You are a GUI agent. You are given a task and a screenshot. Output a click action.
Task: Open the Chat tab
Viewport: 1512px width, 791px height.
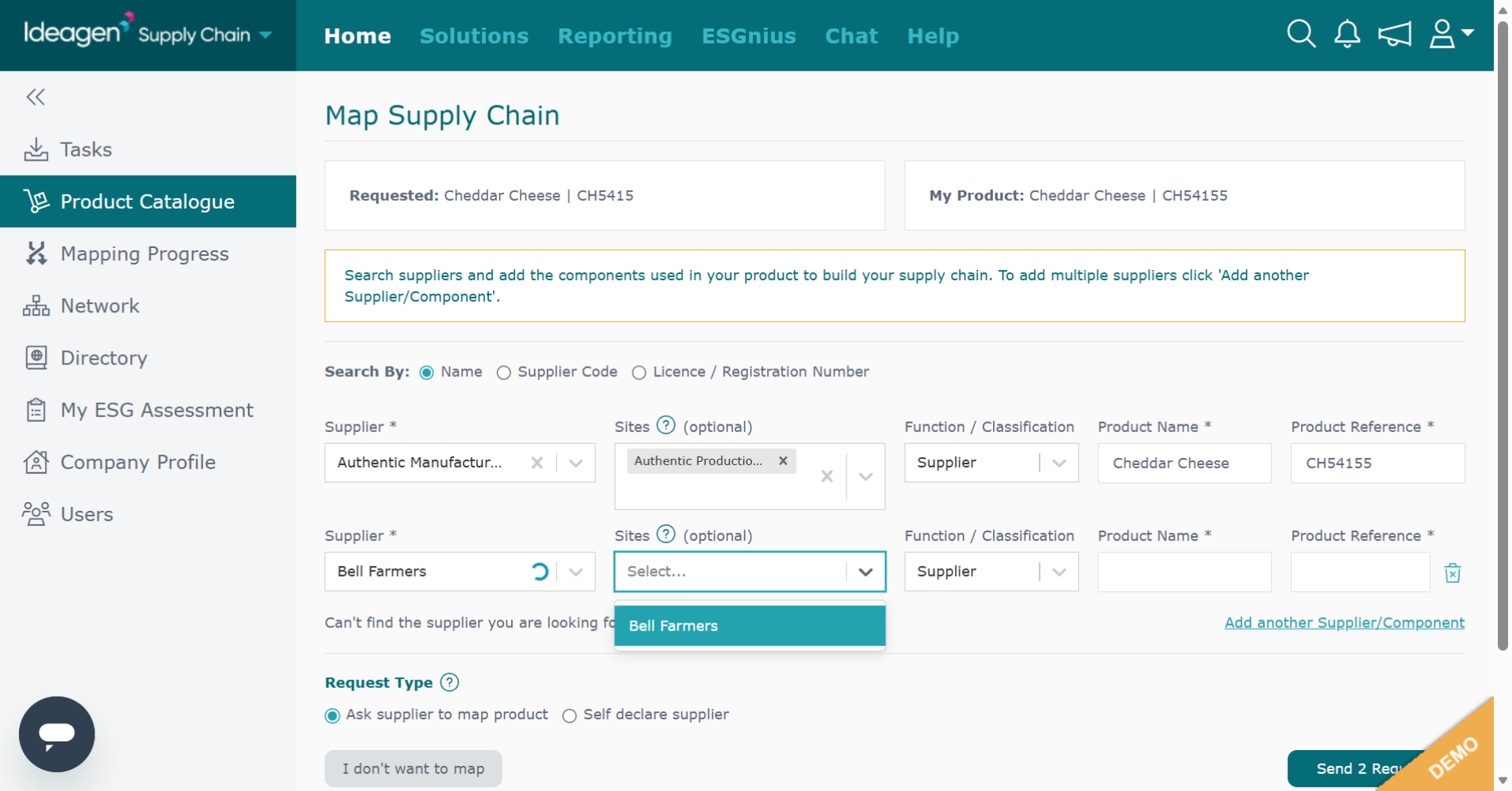(851, 35)
